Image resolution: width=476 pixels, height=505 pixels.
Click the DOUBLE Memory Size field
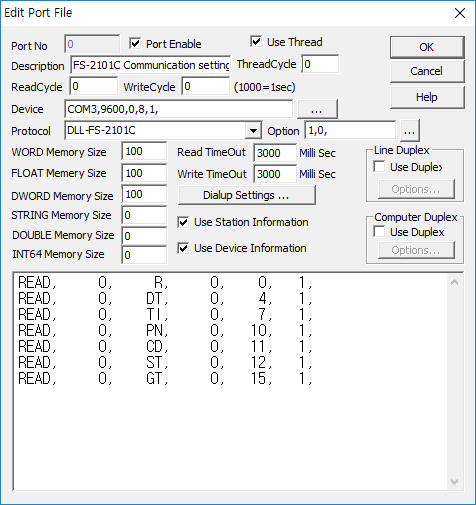tap(144, 236)
